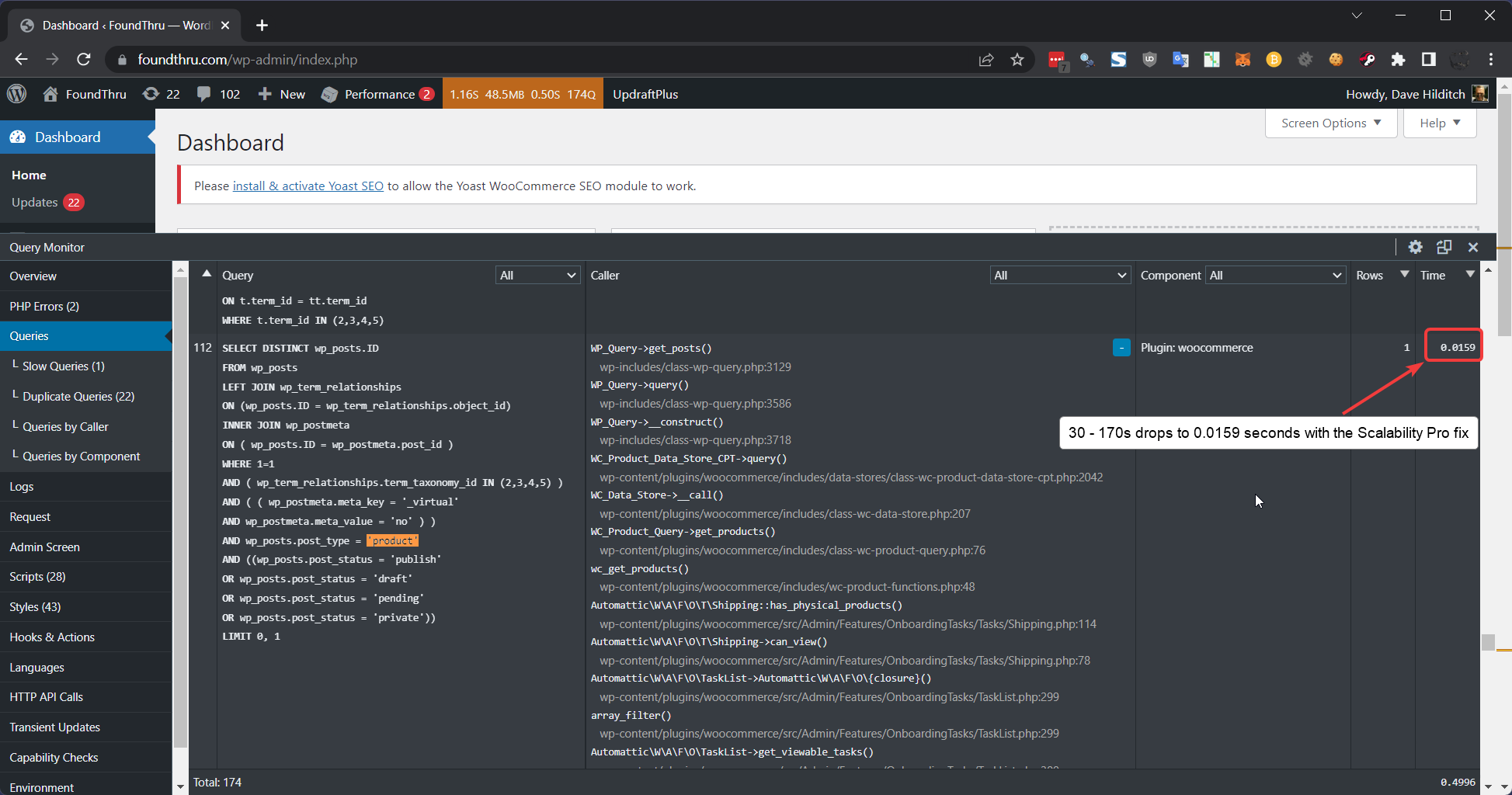Collapse caller stack with blue minus button
The height and width of the screenshot is (795, 1512).
click(x=1121, y=348)
